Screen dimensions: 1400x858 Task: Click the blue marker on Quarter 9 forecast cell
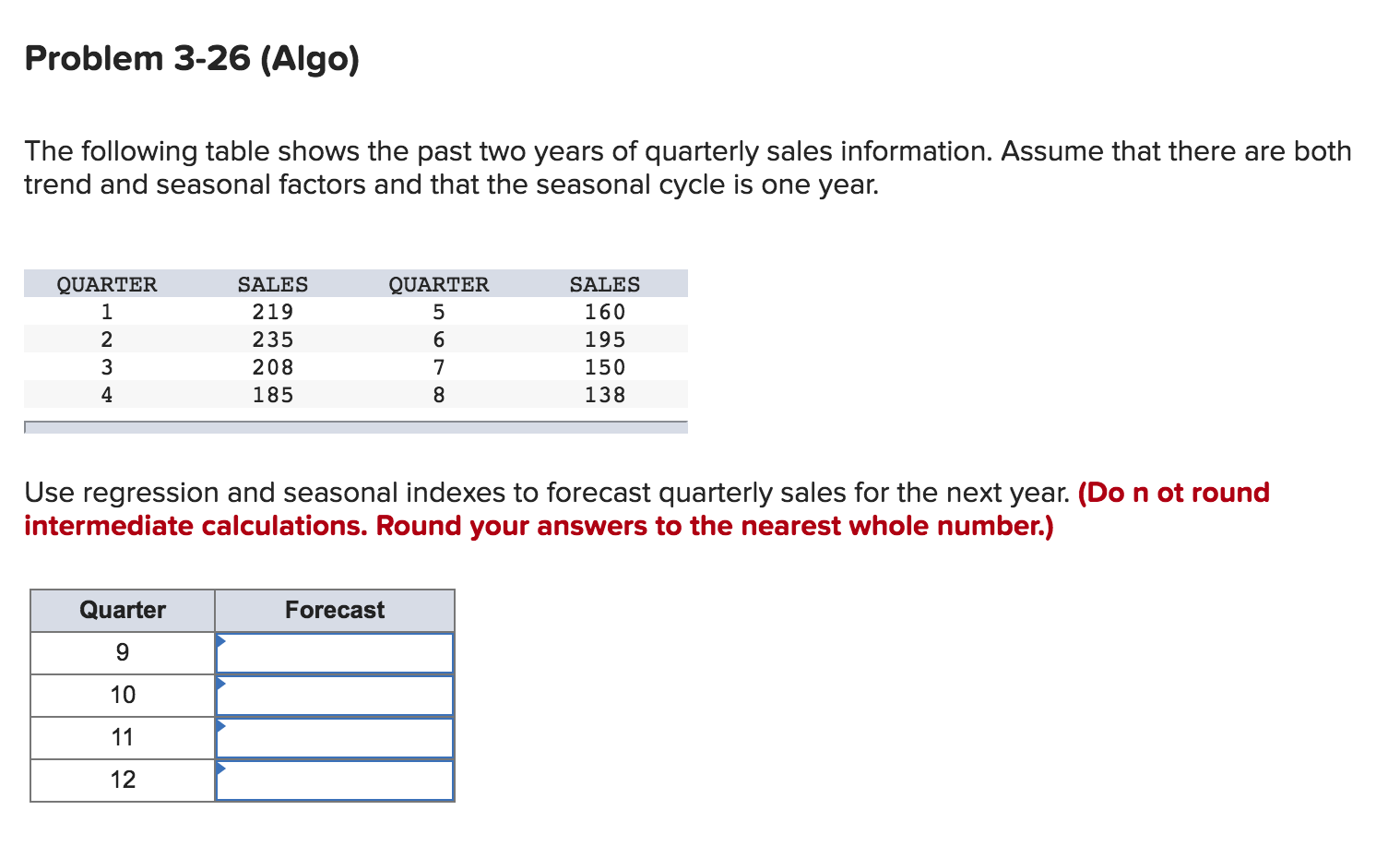(x=220, y=641)
